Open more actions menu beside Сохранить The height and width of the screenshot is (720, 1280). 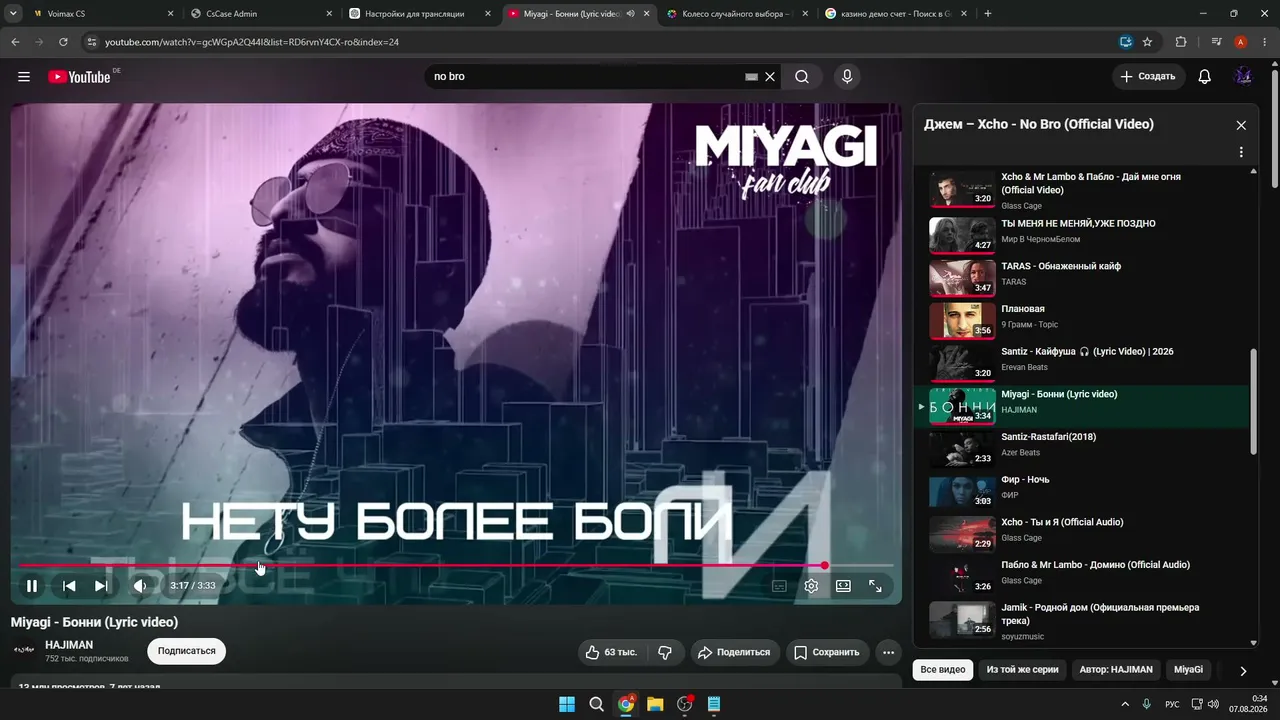[888, 652]
